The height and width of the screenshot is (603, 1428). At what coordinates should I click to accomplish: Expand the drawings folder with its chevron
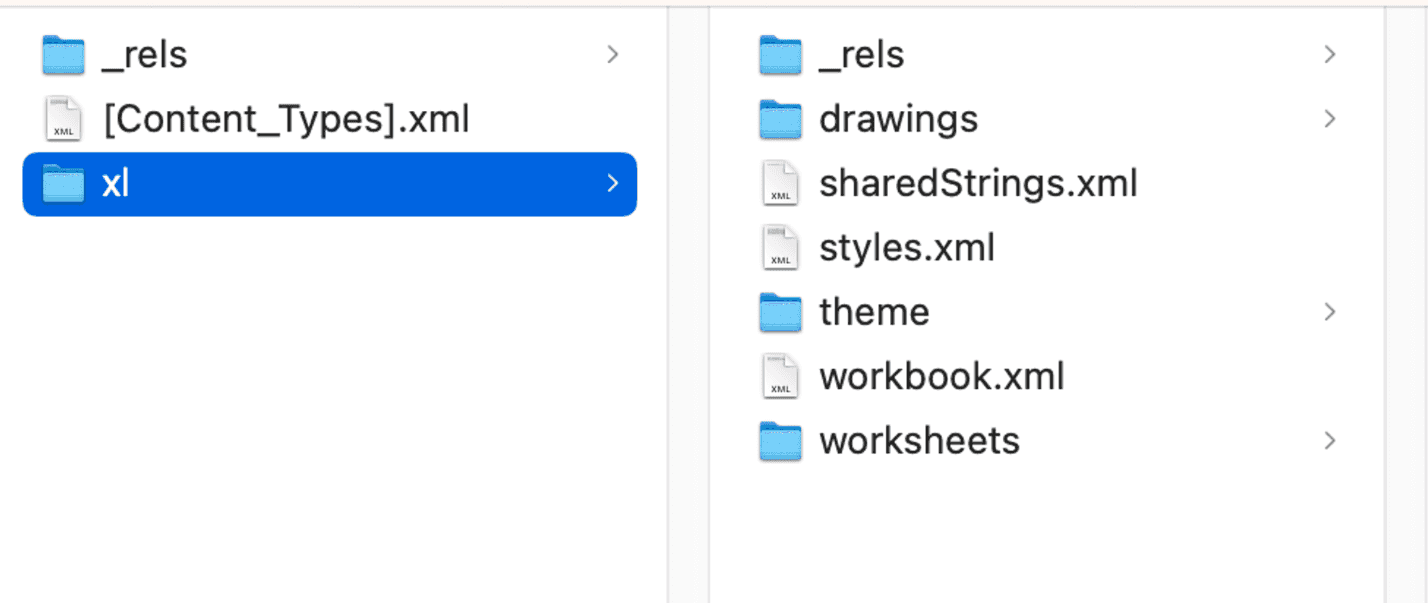tap(1329, 120)
